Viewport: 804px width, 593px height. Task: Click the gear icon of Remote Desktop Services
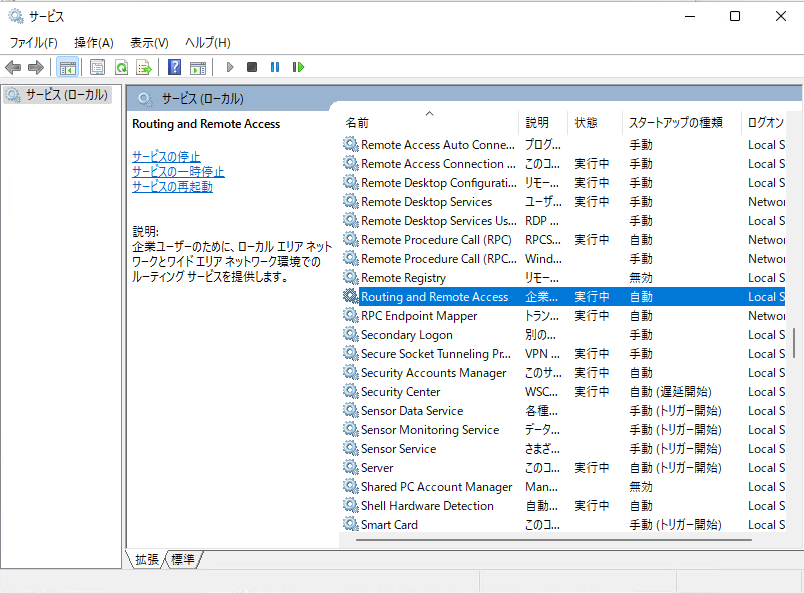click(351, 202)
